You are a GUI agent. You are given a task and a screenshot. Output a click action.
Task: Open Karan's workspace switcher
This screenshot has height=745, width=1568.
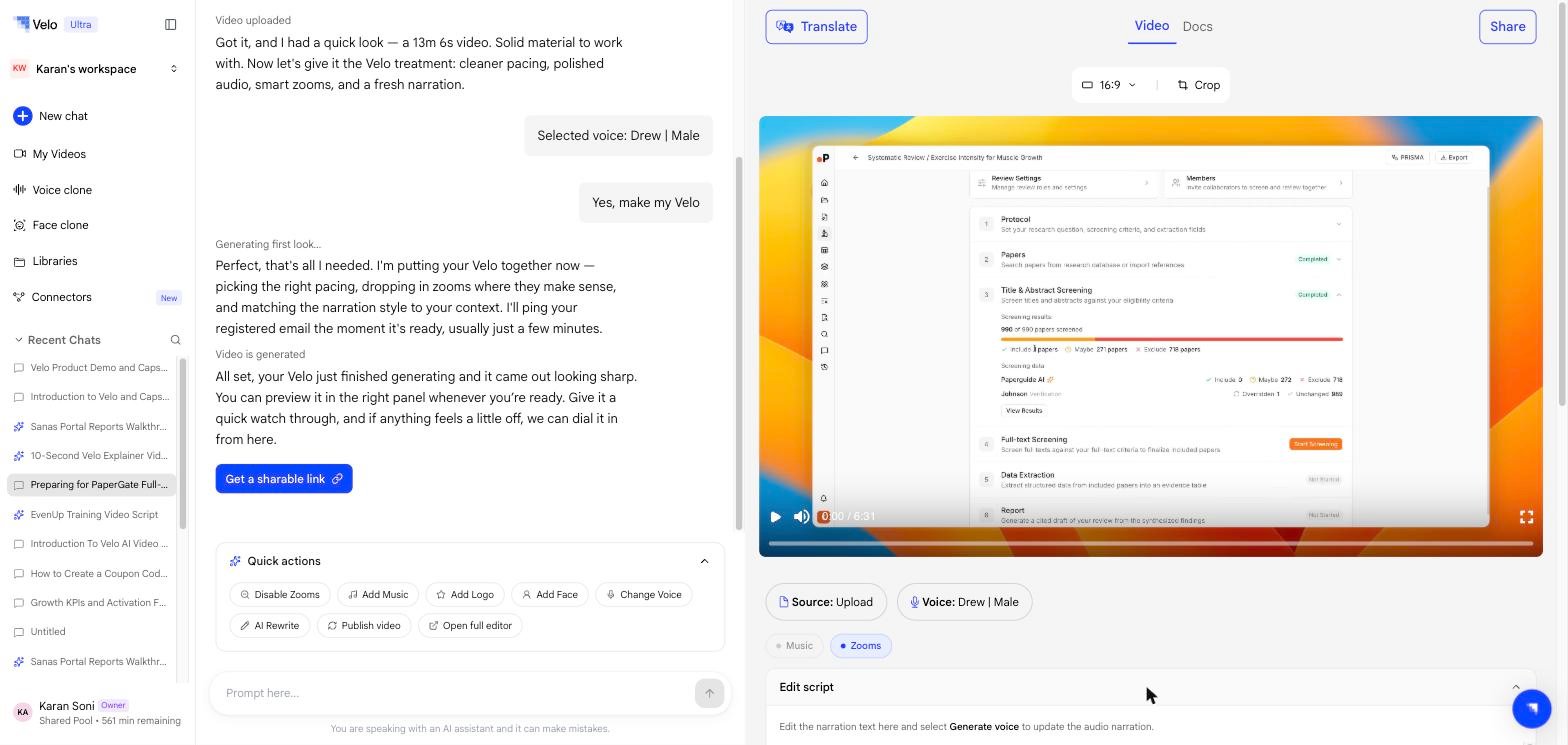pos(96,69)
